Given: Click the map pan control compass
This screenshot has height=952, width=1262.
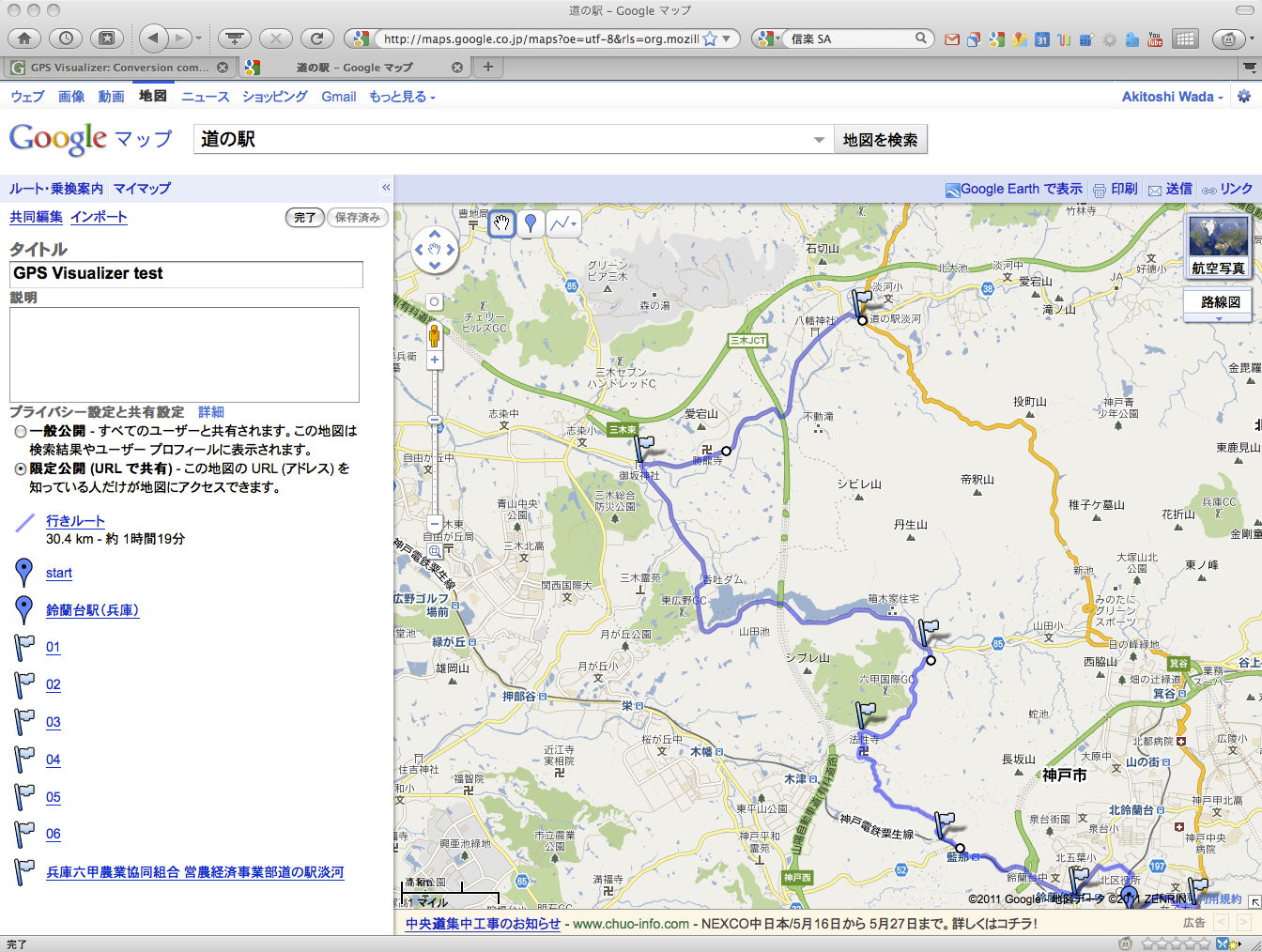Looking at the screenshot, I should pyautogui.click(x=434, y=250).
